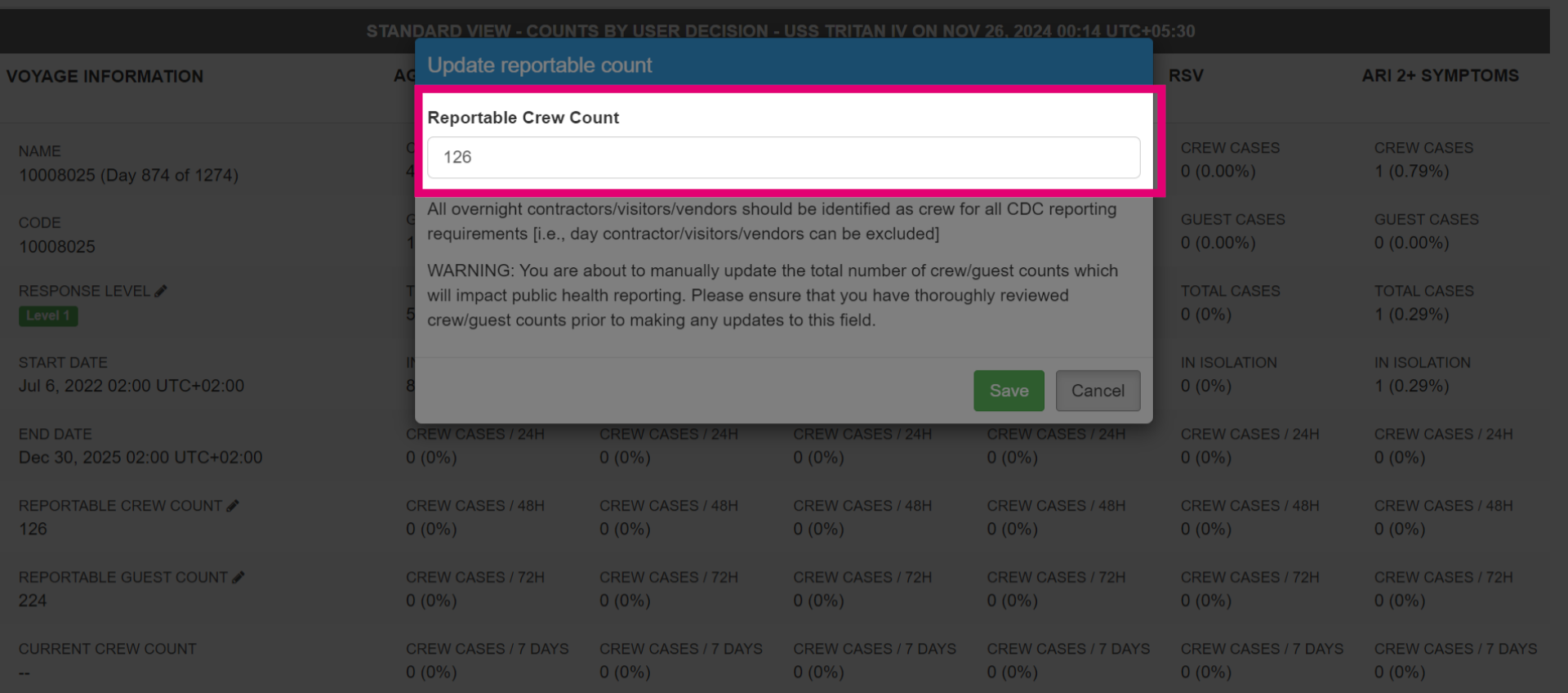Click the WARNING message in the dialog
Screen dimensions: 1568x693
click(x=773, y=295)
